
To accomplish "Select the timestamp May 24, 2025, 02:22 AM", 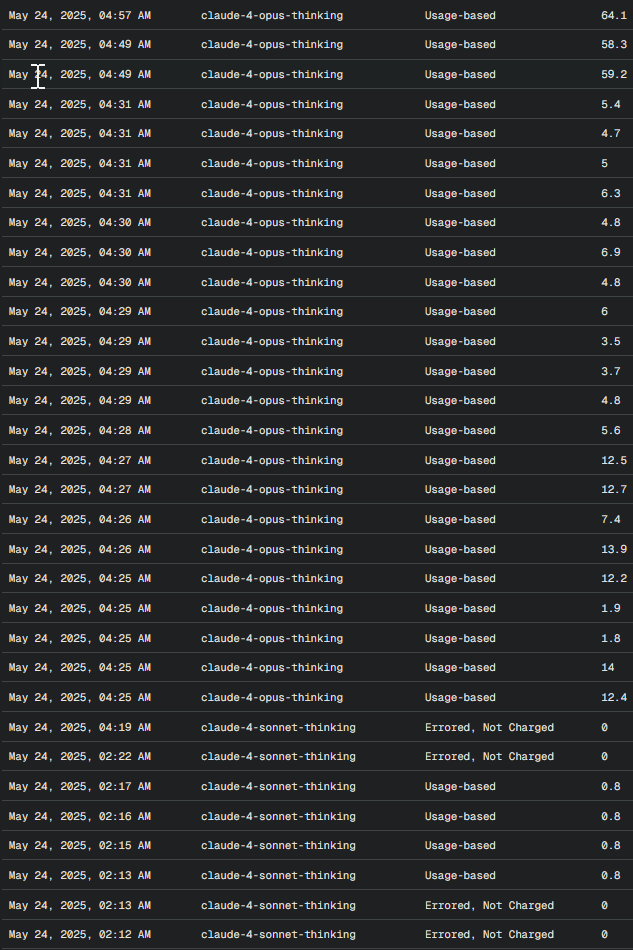I will 79,756.
